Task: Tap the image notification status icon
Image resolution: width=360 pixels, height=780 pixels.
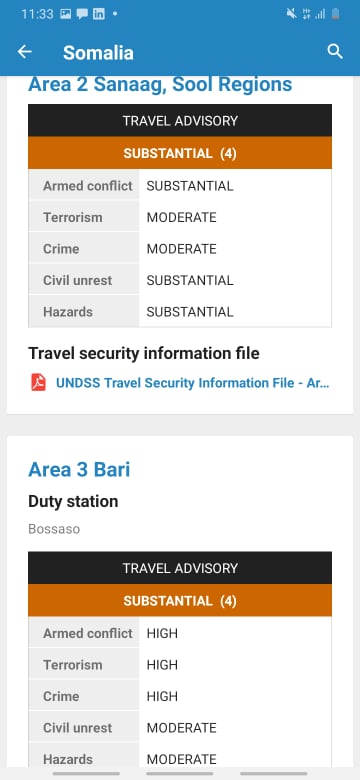Action: 65,14
